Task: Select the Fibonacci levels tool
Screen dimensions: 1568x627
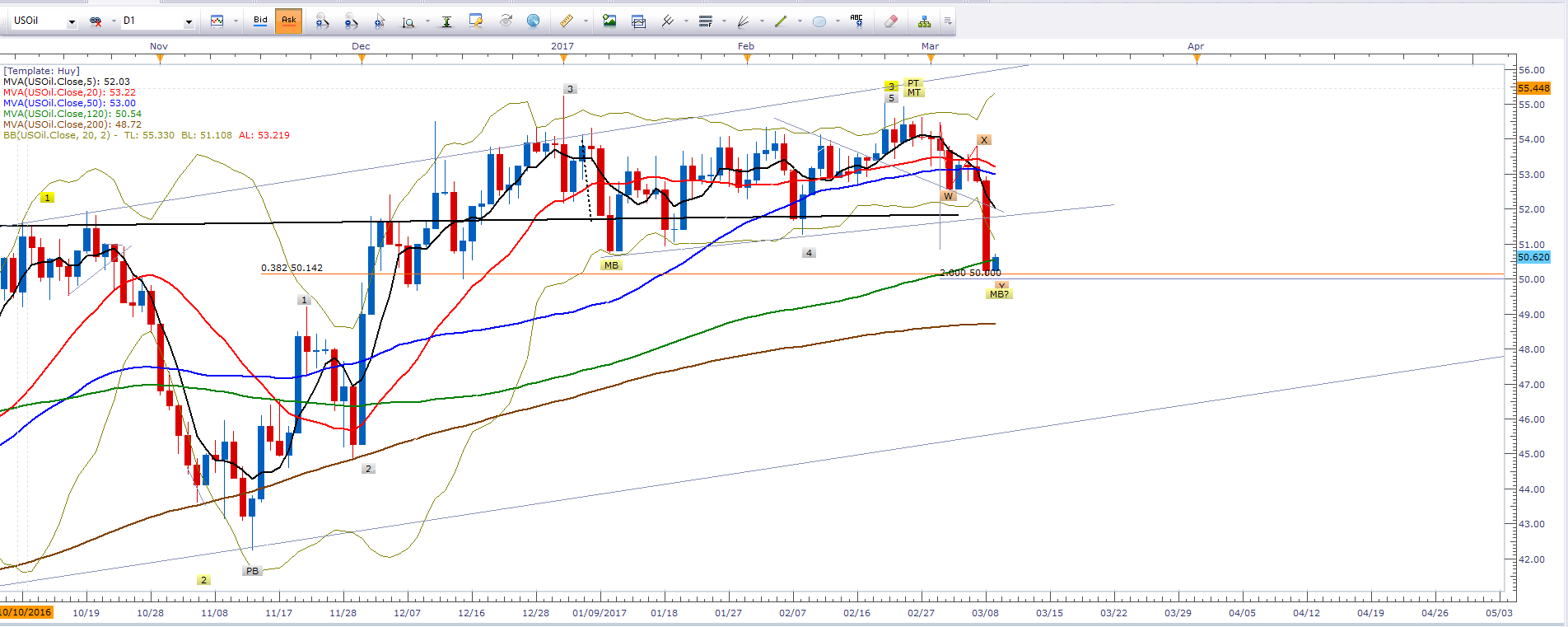Action: click(x=705, y=21)
